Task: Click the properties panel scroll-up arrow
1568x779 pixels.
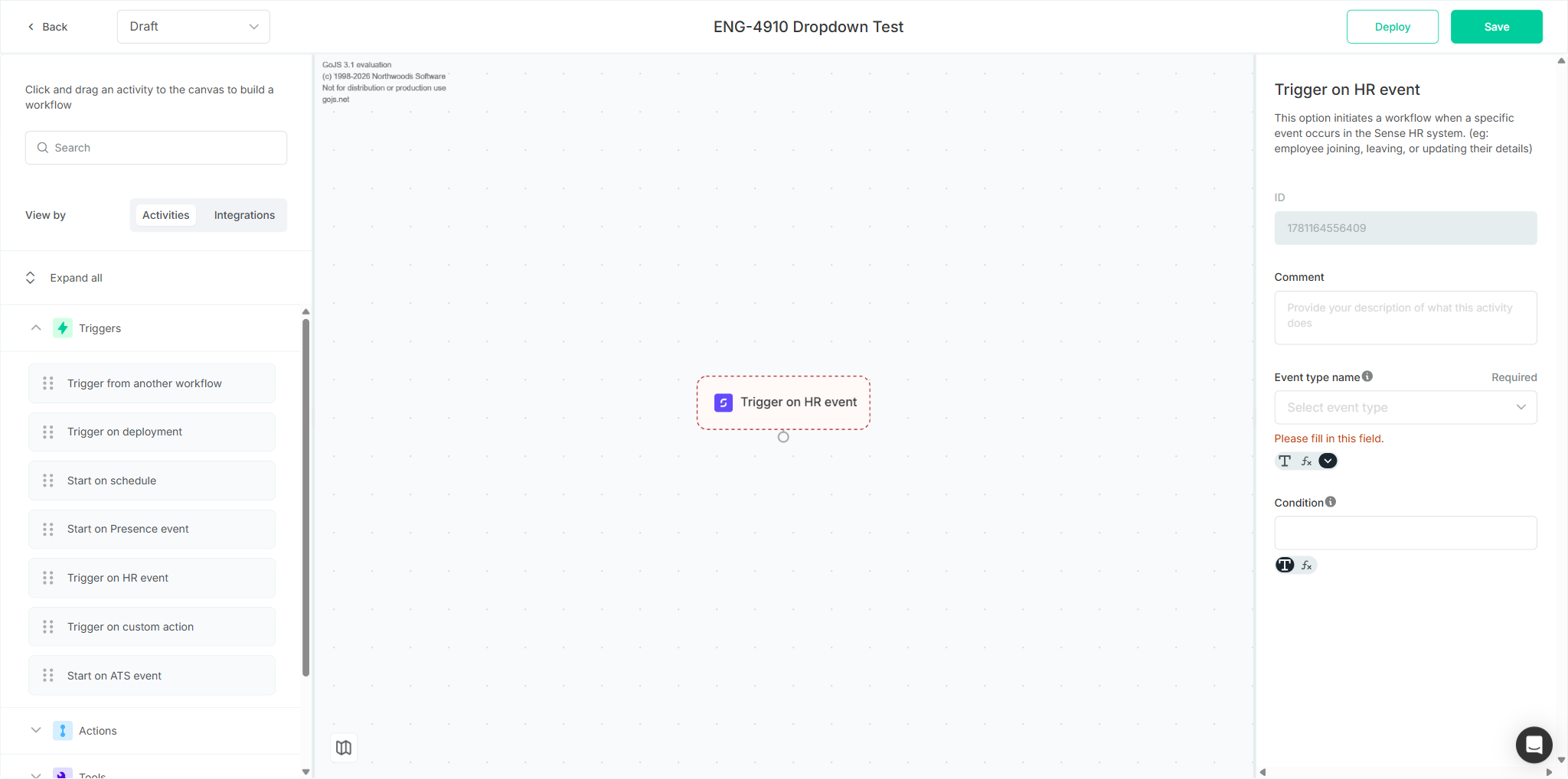Action: [x=1561, y=61]
